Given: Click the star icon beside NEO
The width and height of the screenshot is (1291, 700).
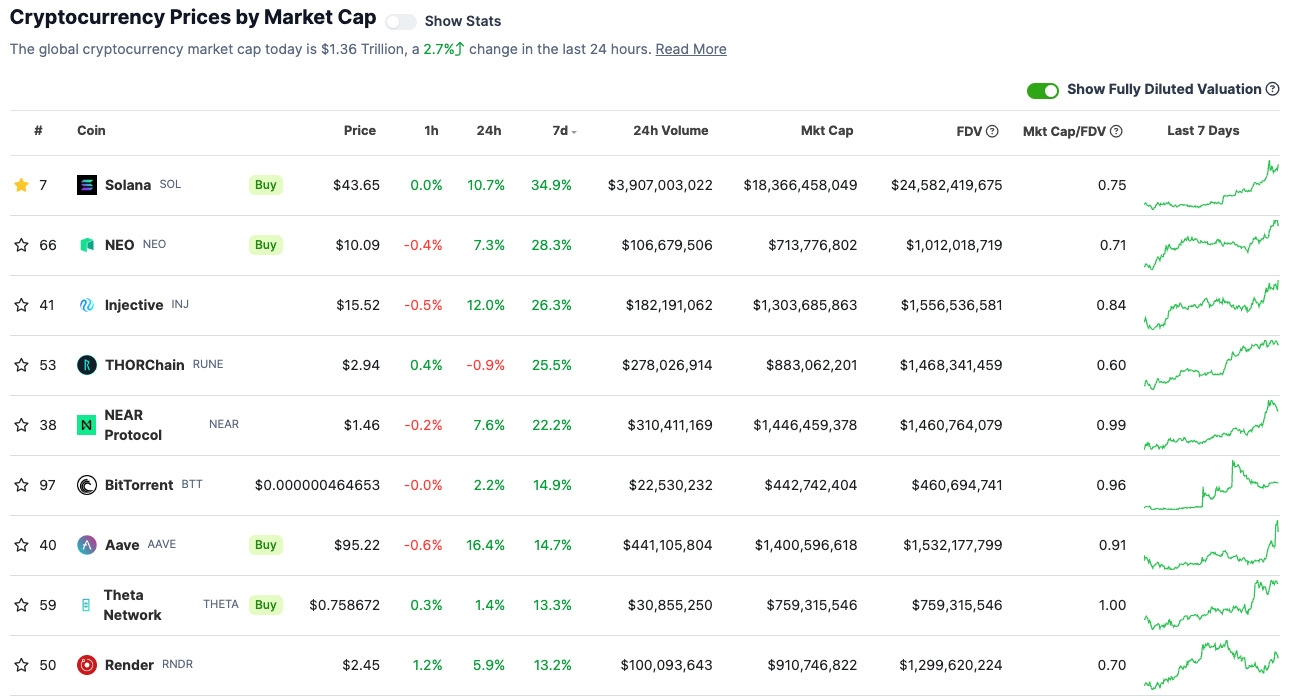Looking at the screenshot, I should pos(21,245).
